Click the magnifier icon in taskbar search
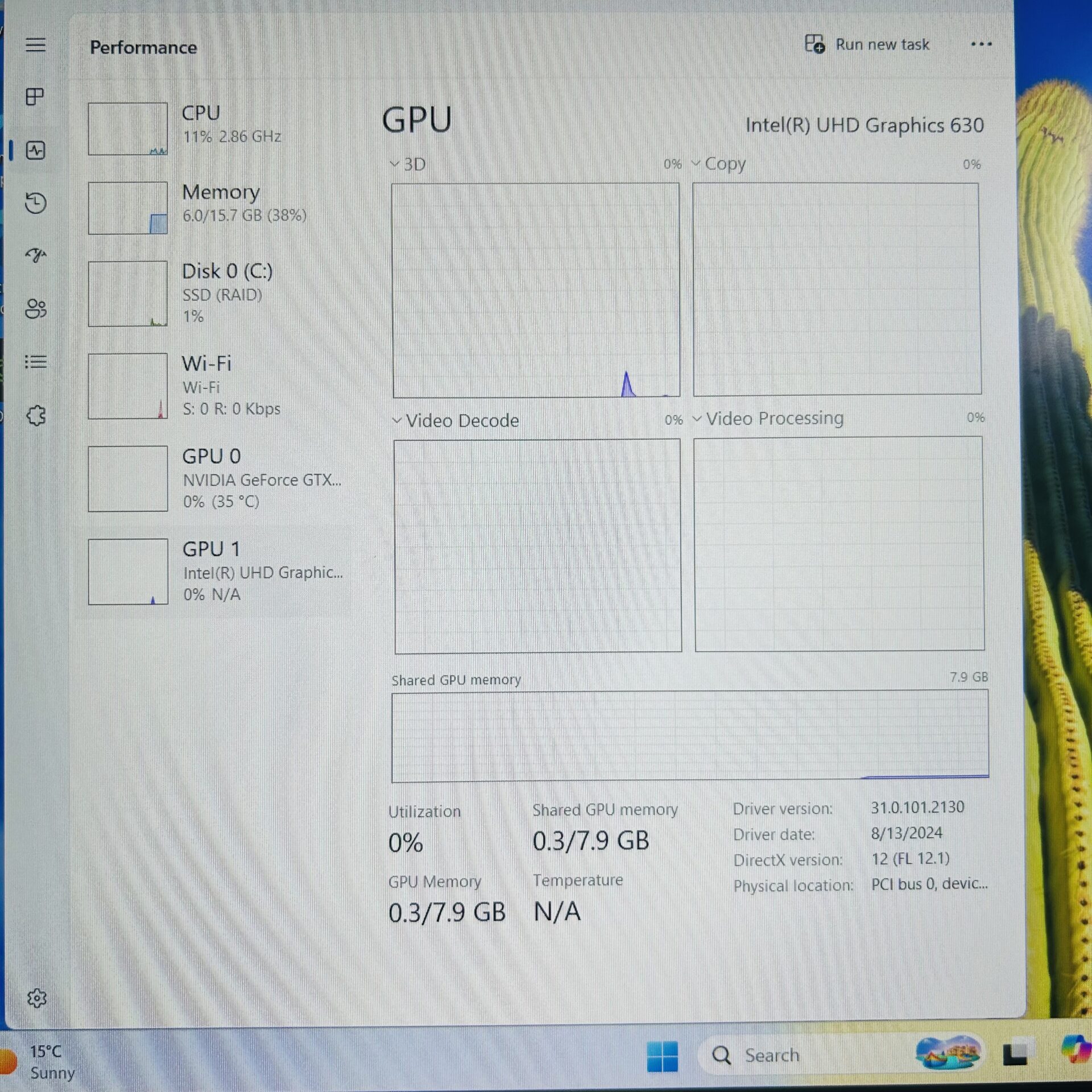The image size is (1092, 1092). (721, 1055)
